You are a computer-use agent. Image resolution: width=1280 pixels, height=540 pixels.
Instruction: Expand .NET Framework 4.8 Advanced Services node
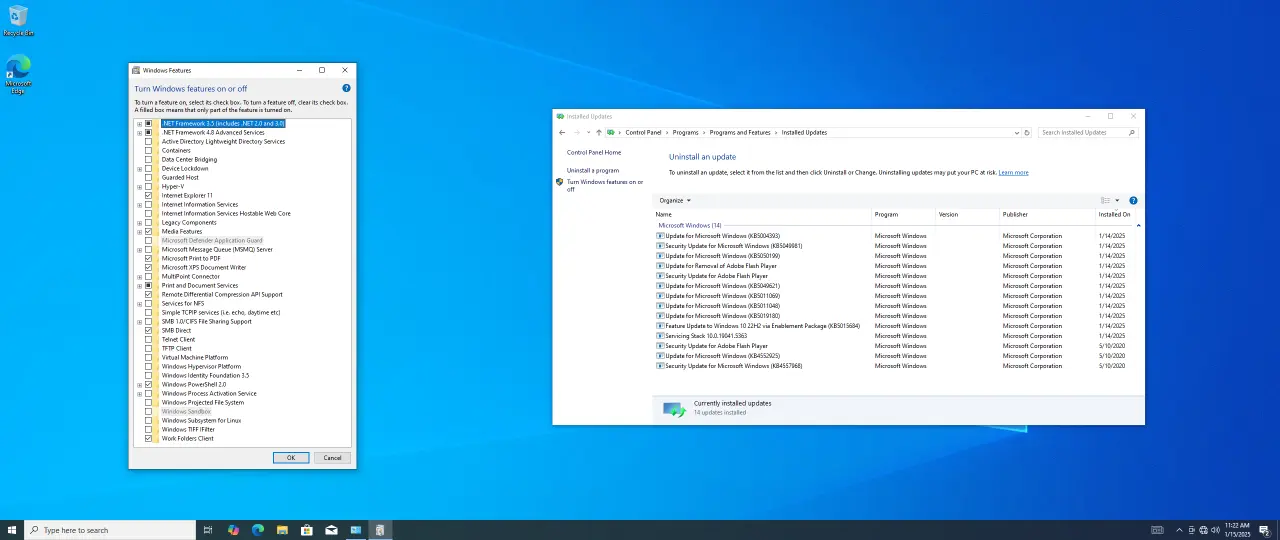139,132
